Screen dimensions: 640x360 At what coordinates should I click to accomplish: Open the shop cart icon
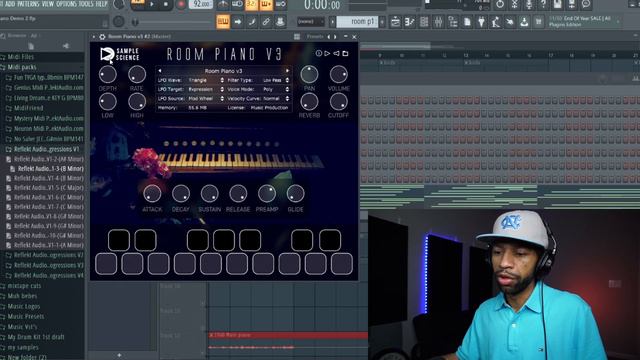tap(538, 22)
